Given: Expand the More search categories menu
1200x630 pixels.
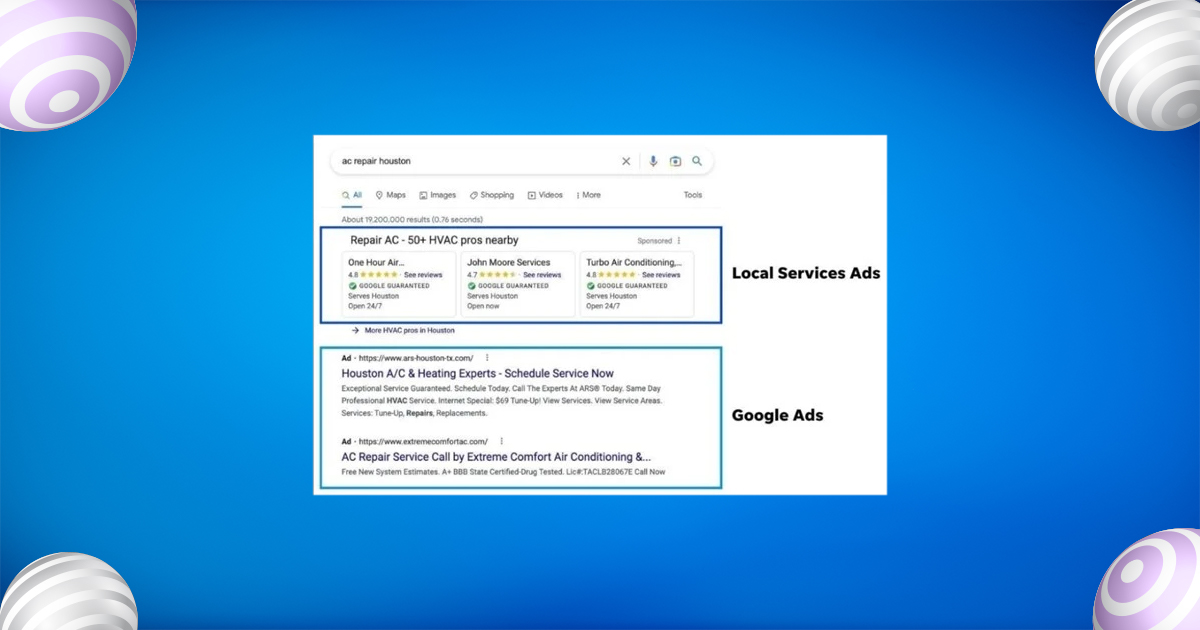Looking at the screenshot, I should coord(589,195).
